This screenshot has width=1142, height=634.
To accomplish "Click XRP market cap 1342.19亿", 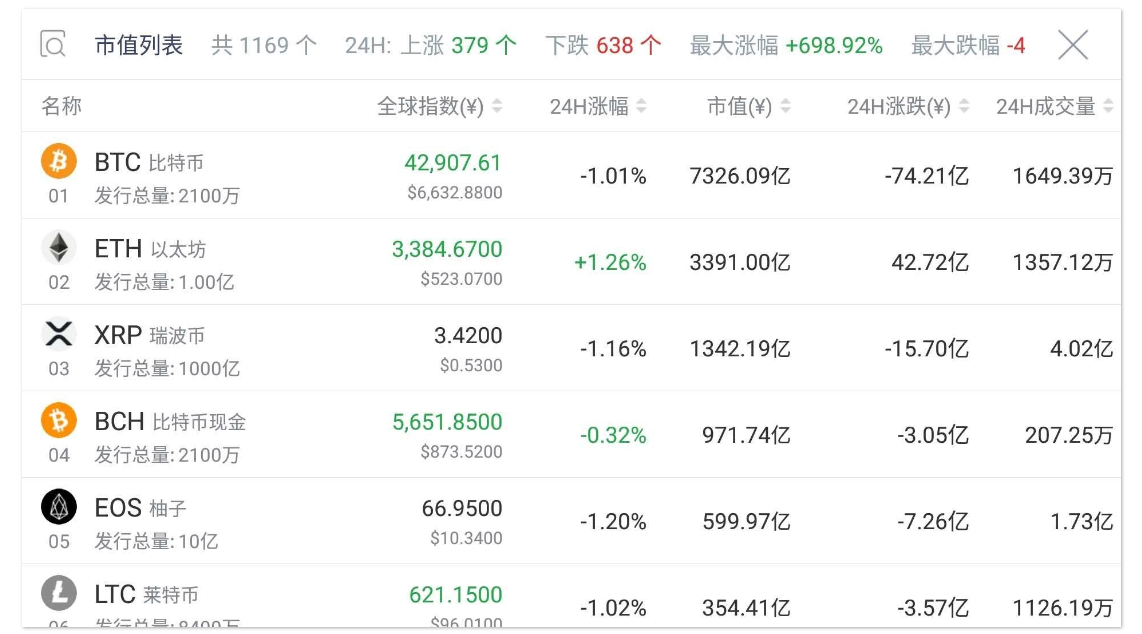I will coord(740,349).
